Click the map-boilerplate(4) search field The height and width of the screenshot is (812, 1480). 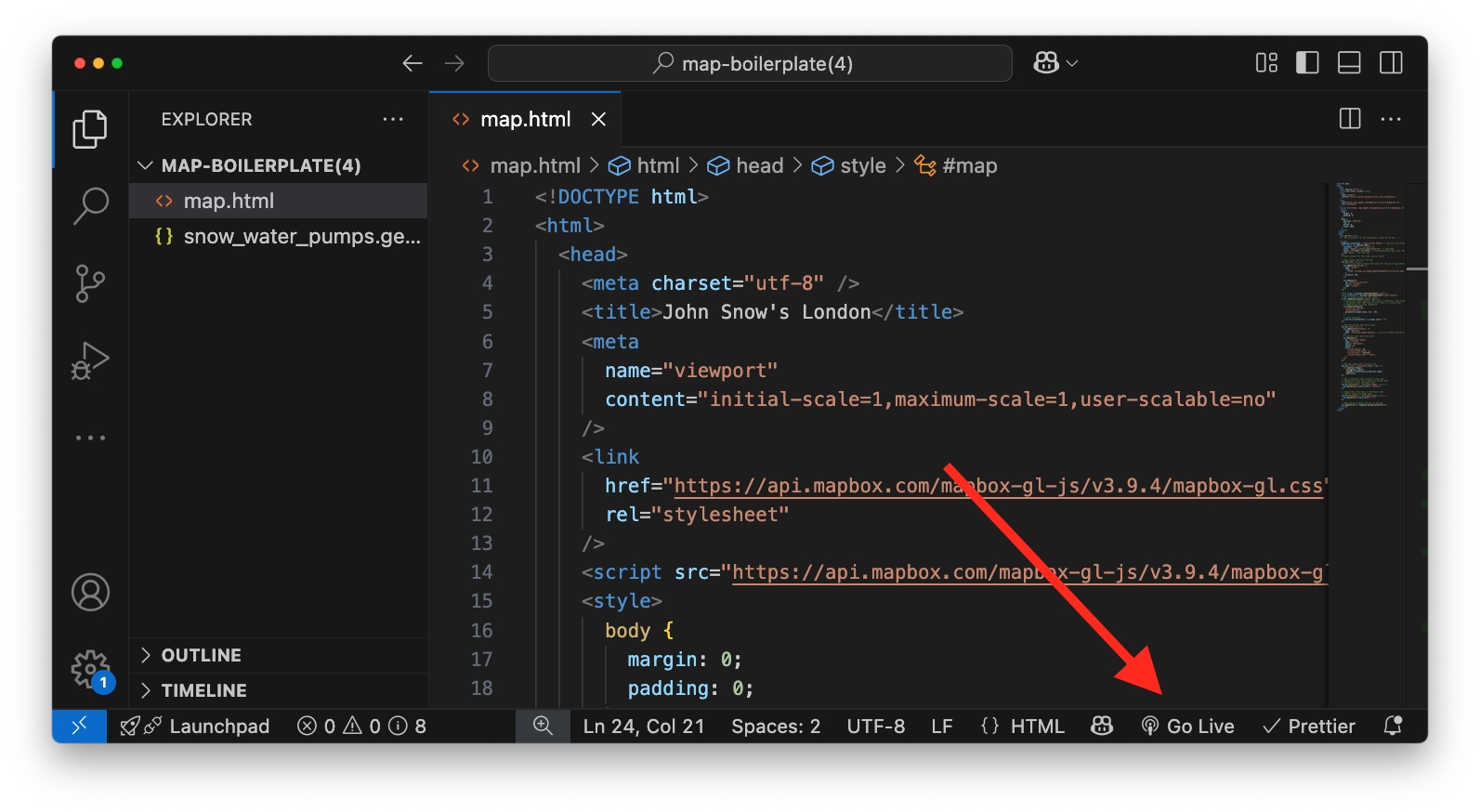[x=750, y=63]
